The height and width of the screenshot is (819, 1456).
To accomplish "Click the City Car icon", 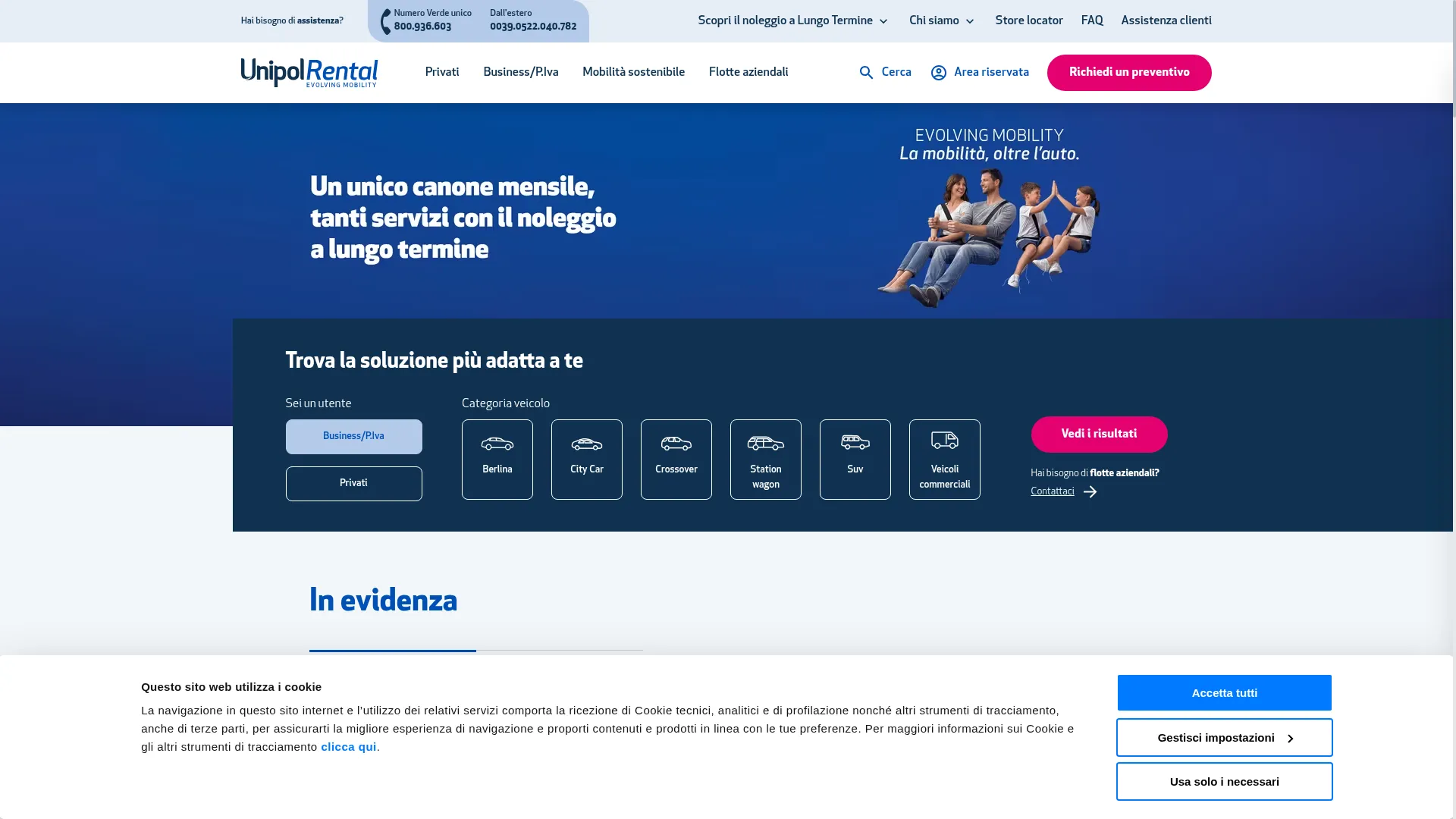I will [587, 444].
